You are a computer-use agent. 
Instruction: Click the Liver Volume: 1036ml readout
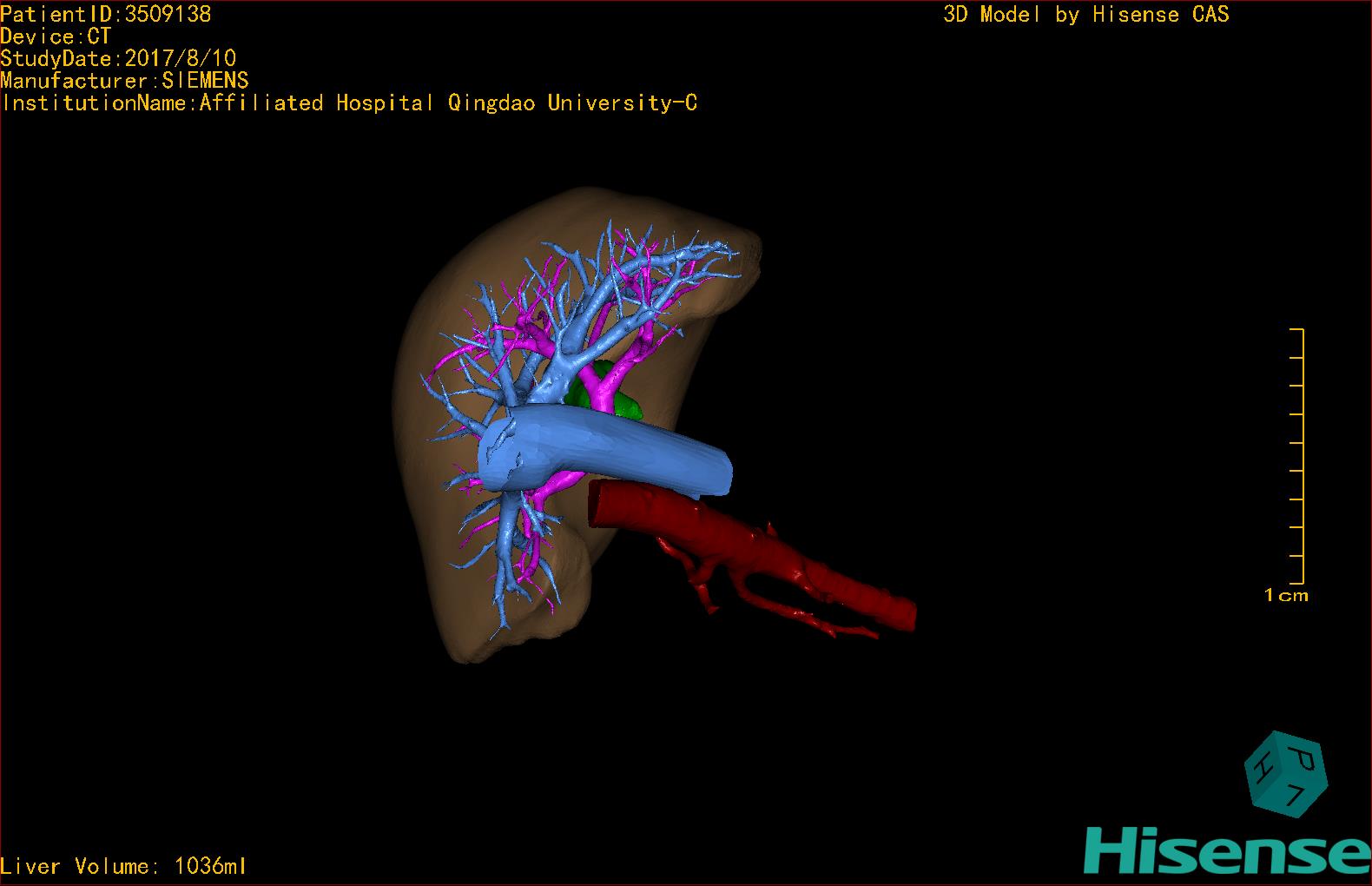coord(123,866)
